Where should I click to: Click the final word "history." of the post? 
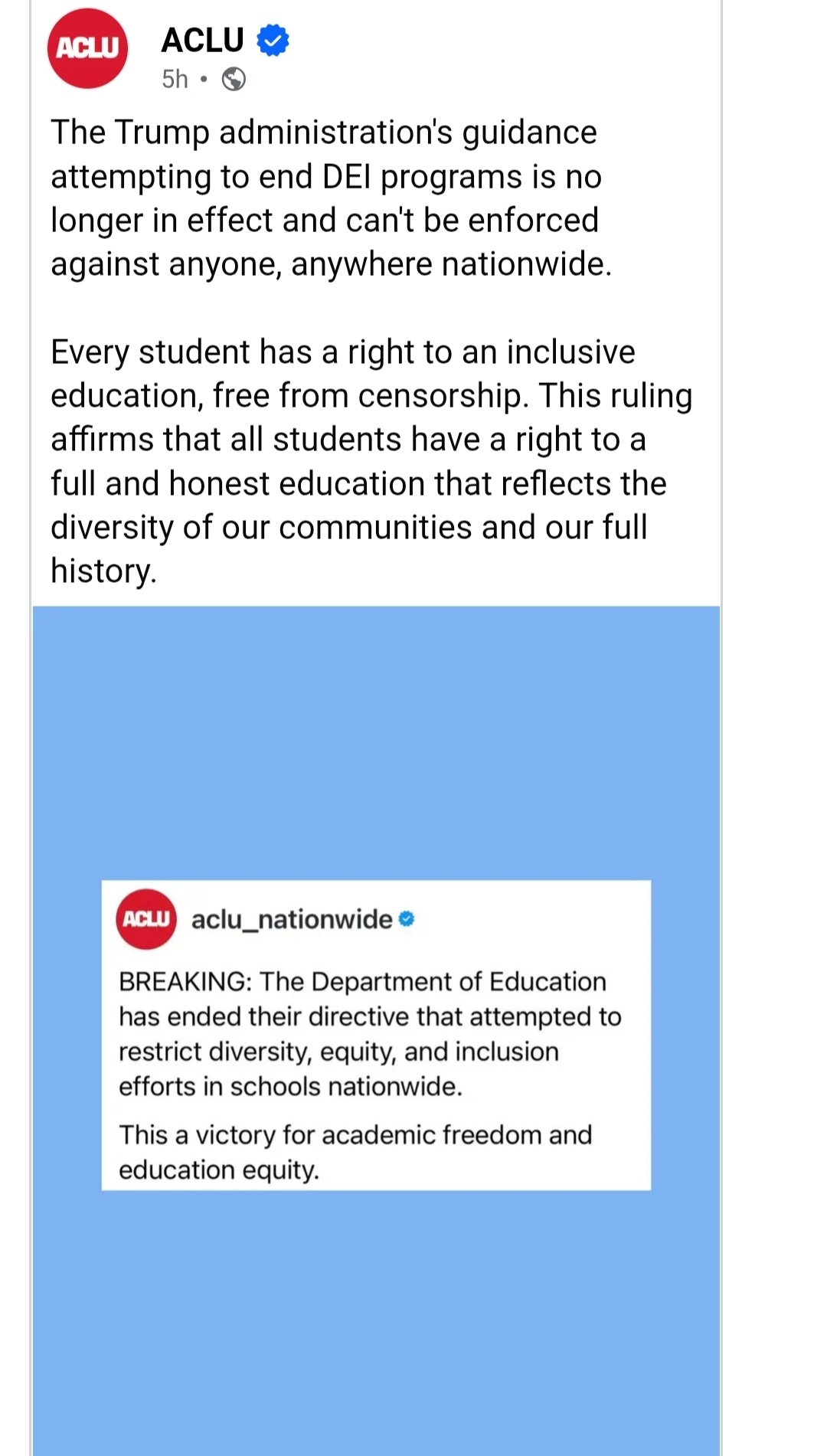103,571
